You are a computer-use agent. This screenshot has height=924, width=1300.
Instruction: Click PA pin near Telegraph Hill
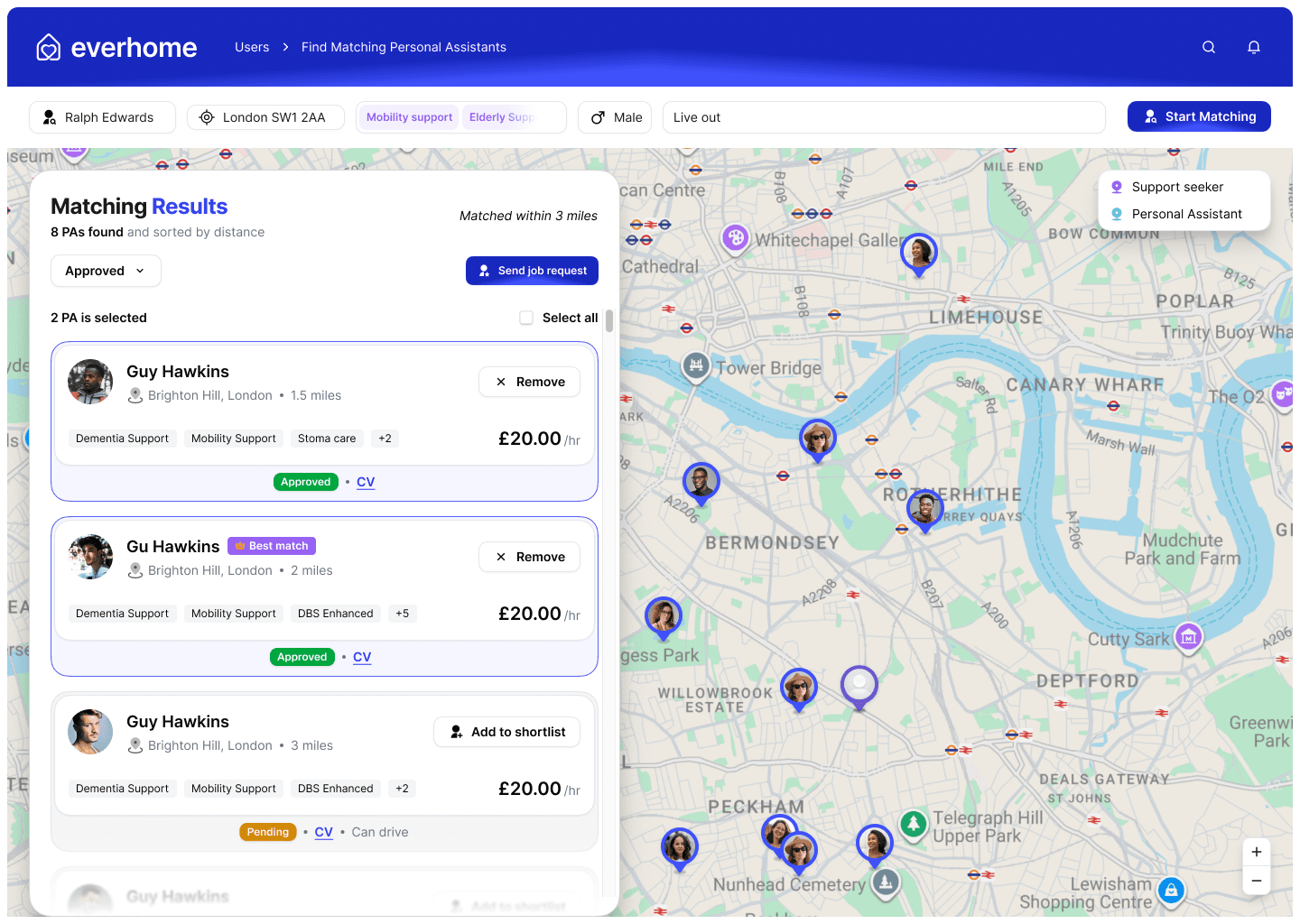click(x=875, y=845)
